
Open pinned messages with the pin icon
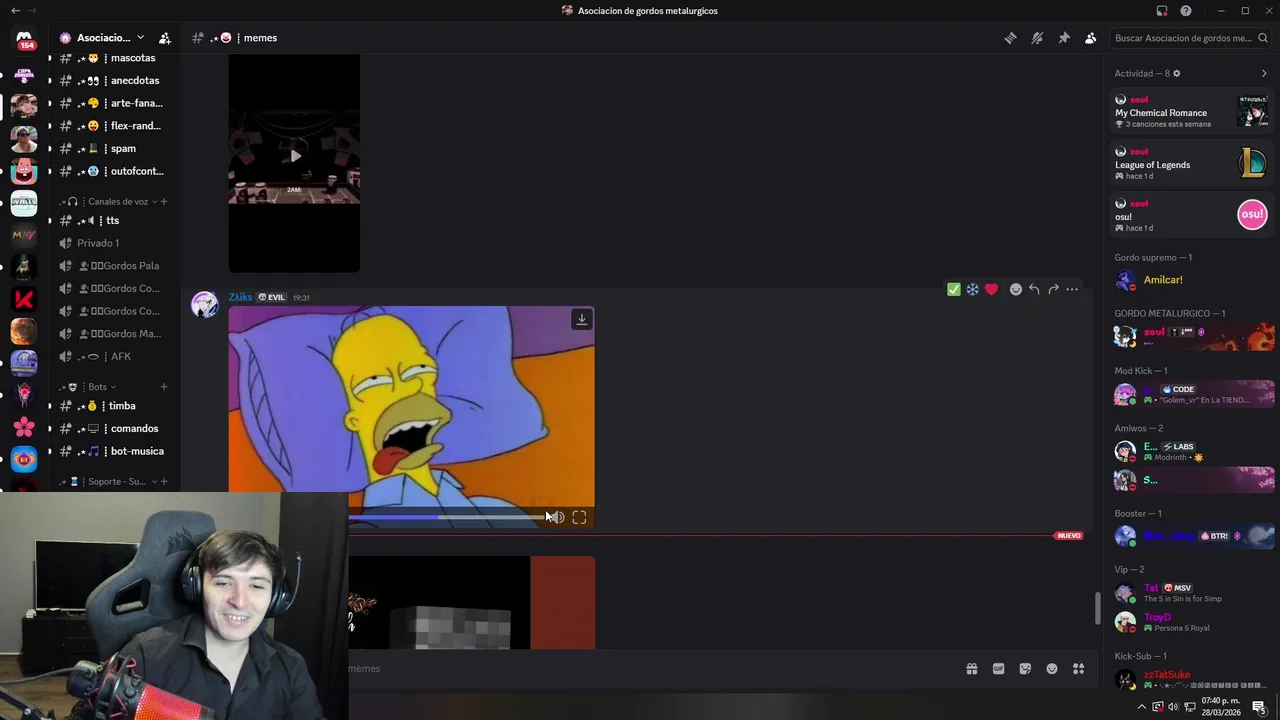(1064, 38)
